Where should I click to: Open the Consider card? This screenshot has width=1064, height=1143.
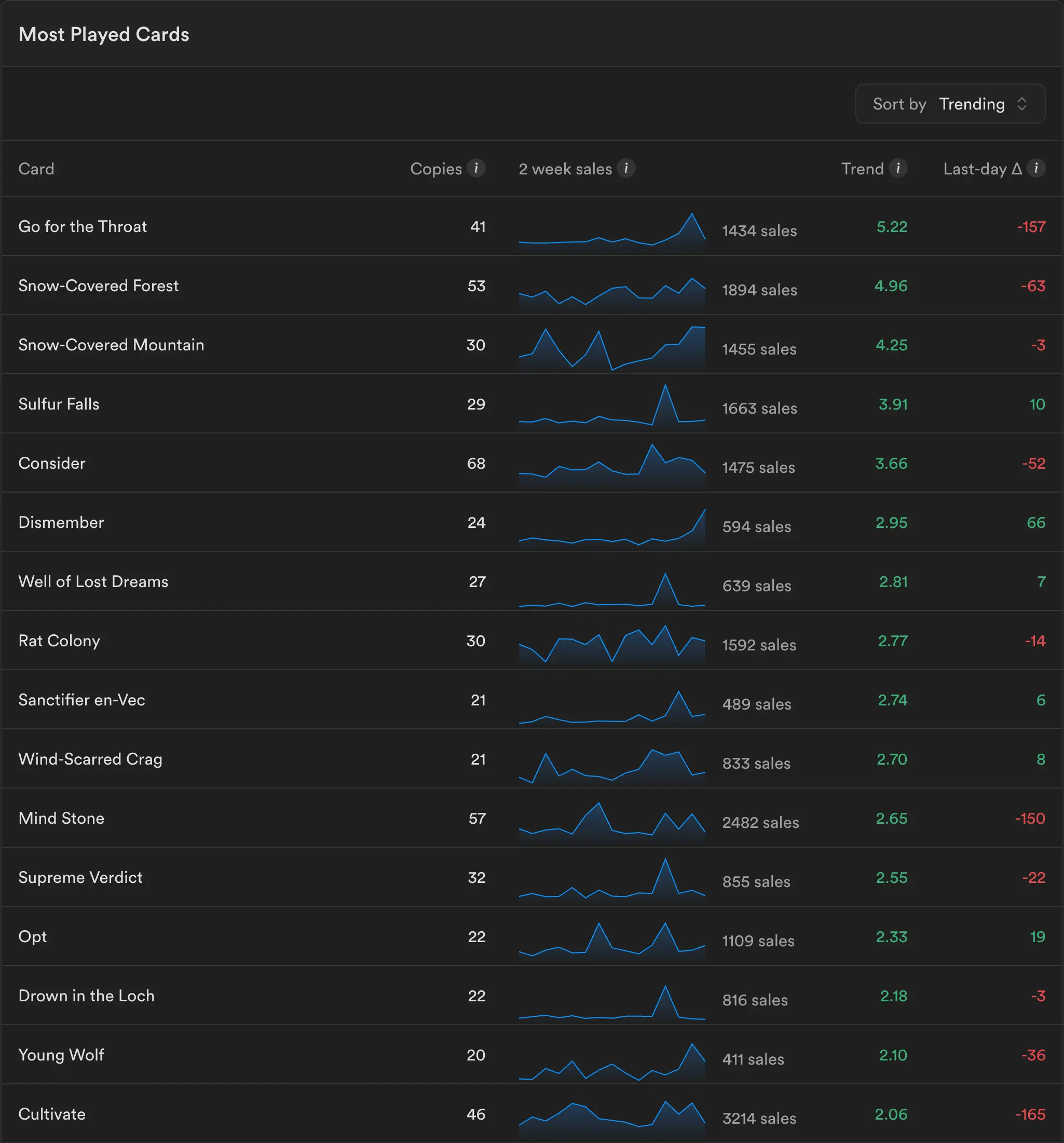(x=52, y=464)
